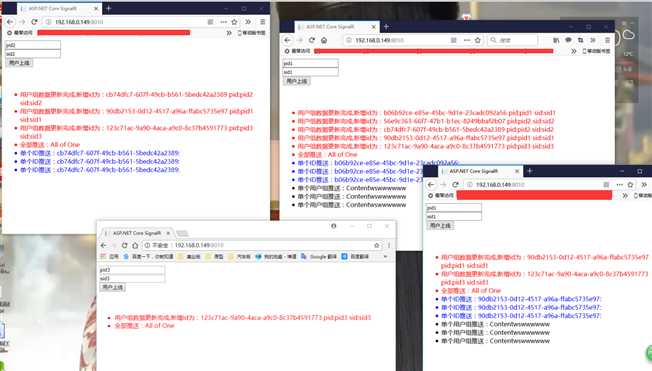
Task: Open 移动版书签 folder in top-right Firefox
Action: (x=596, y=51)
